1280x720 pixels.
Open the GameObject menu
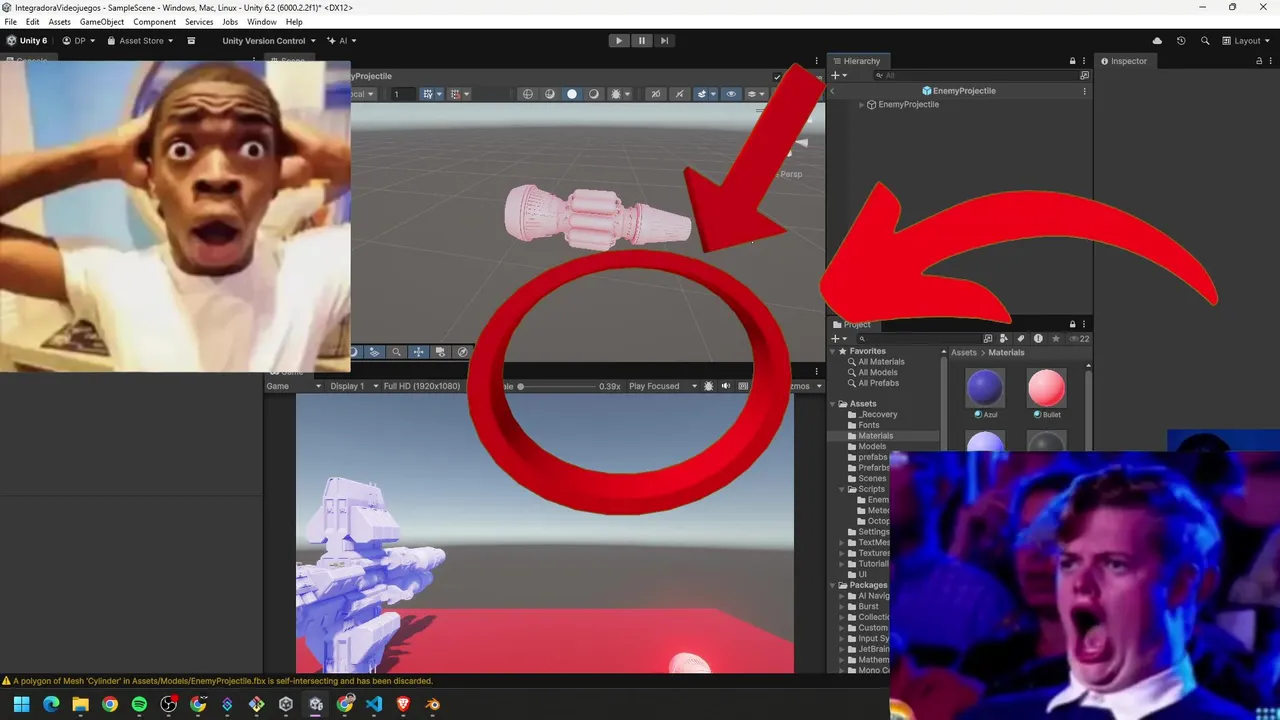coord(102,22)
